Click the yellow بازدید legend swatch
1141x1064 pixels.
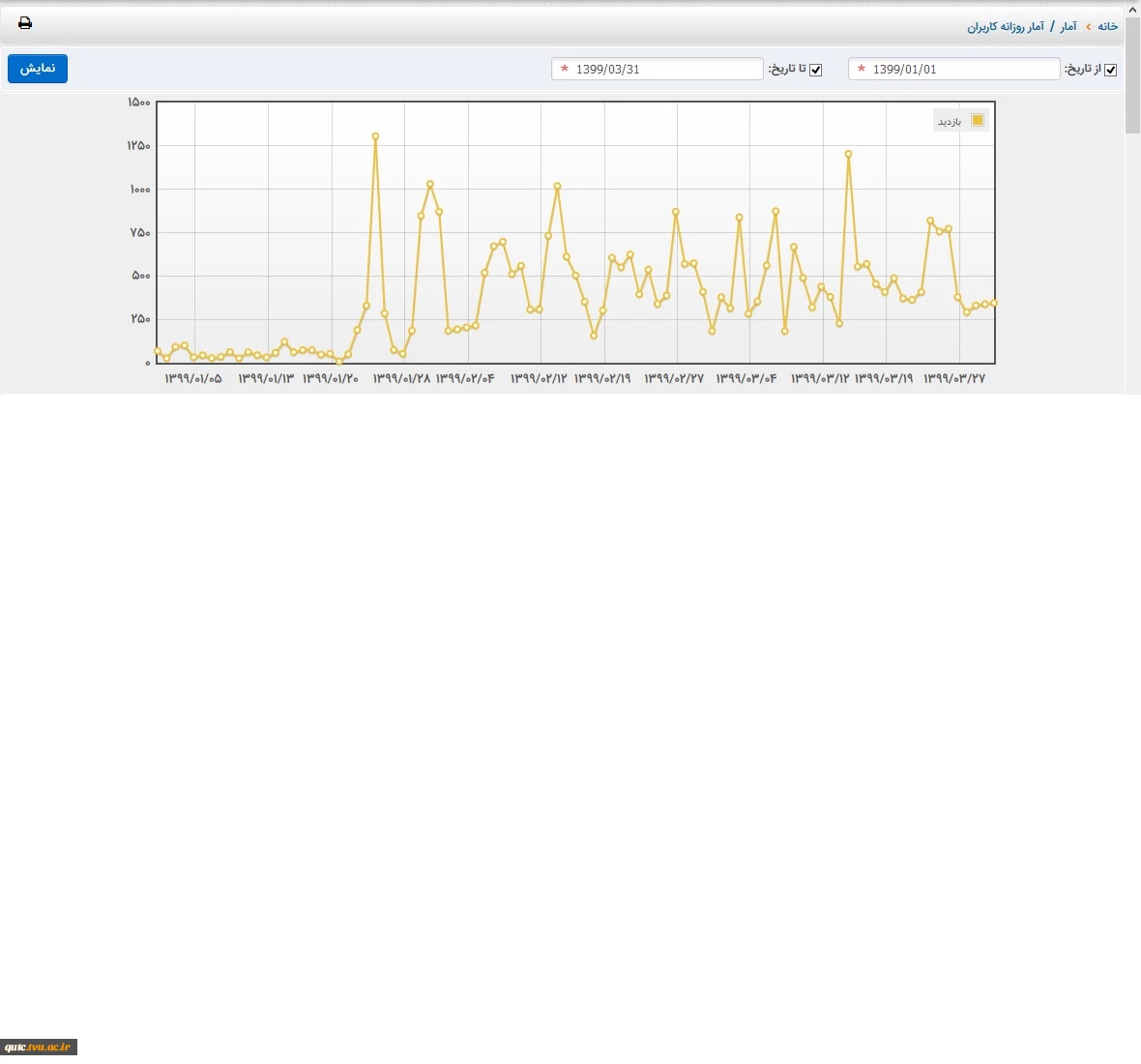977,121
